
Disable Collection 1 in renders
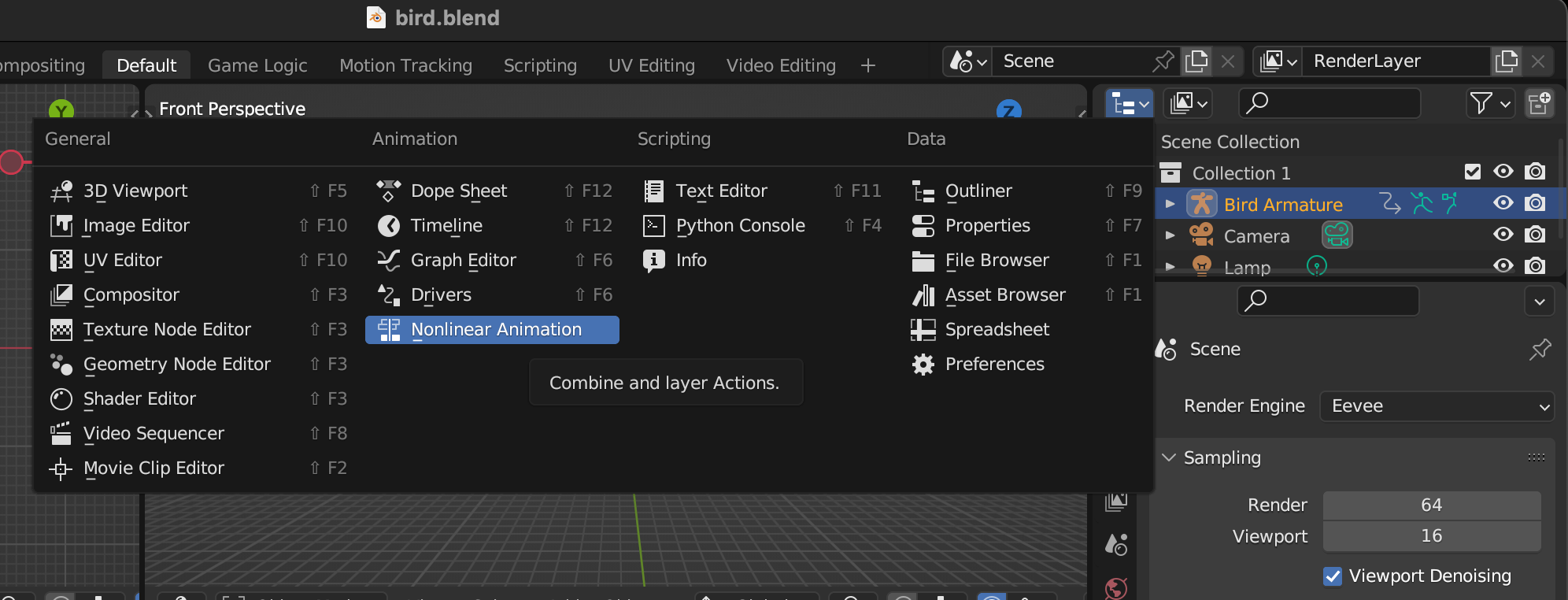tap(1535, 172)
